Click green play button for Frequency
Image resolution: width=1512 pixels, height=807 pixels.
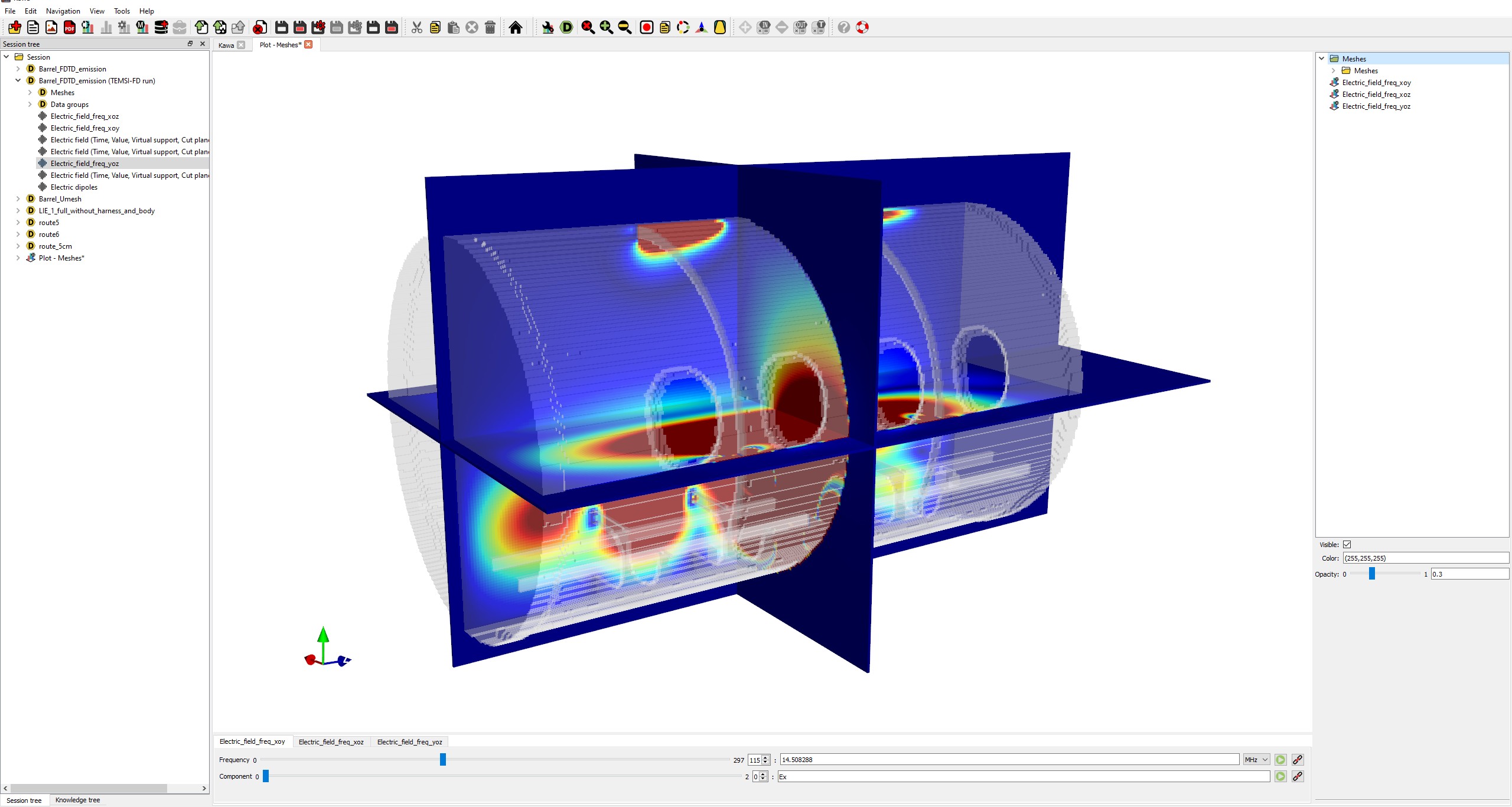click(1280, 760)
